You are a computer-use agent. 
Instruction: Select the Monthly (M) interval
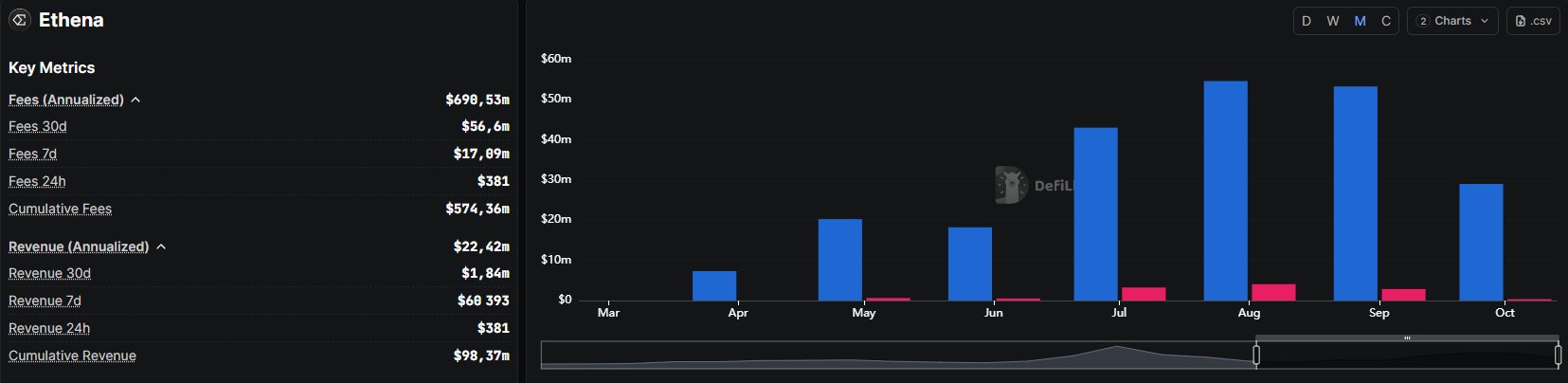coord(1360,21)
